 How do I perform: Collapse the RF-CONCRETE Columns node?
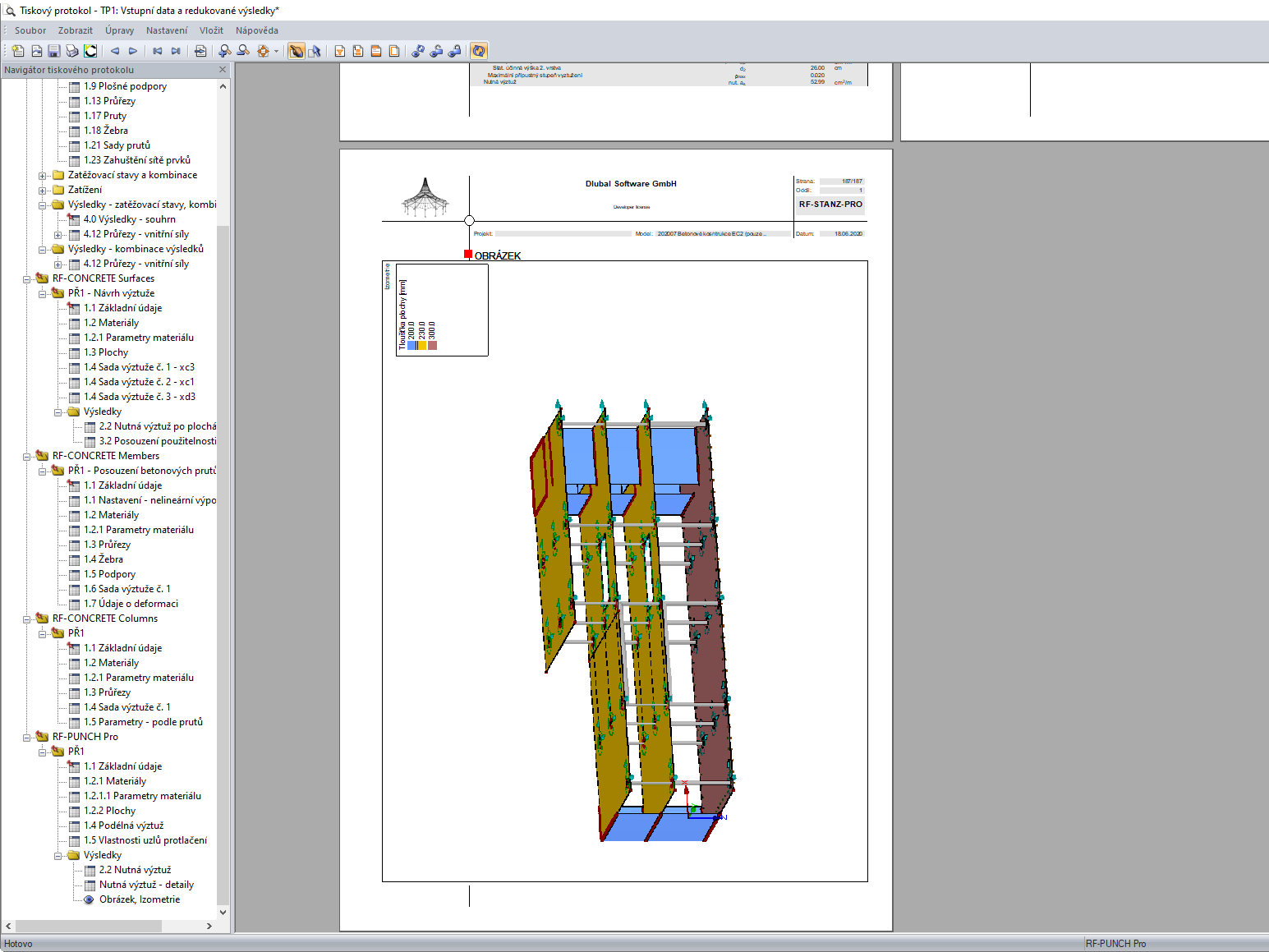tap(27, 619)
